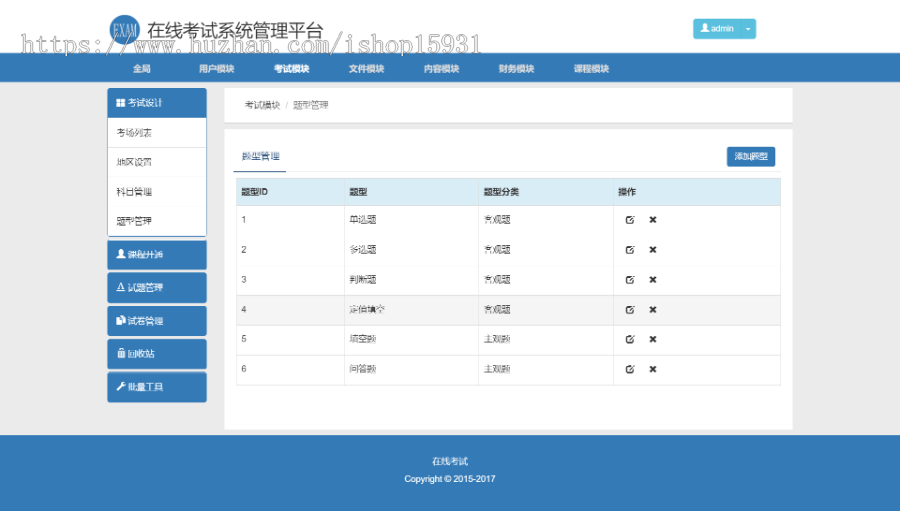Delete the row 6 问答题 entry
The height and width of the screenshot is (511, 900).
pos(653,369)
